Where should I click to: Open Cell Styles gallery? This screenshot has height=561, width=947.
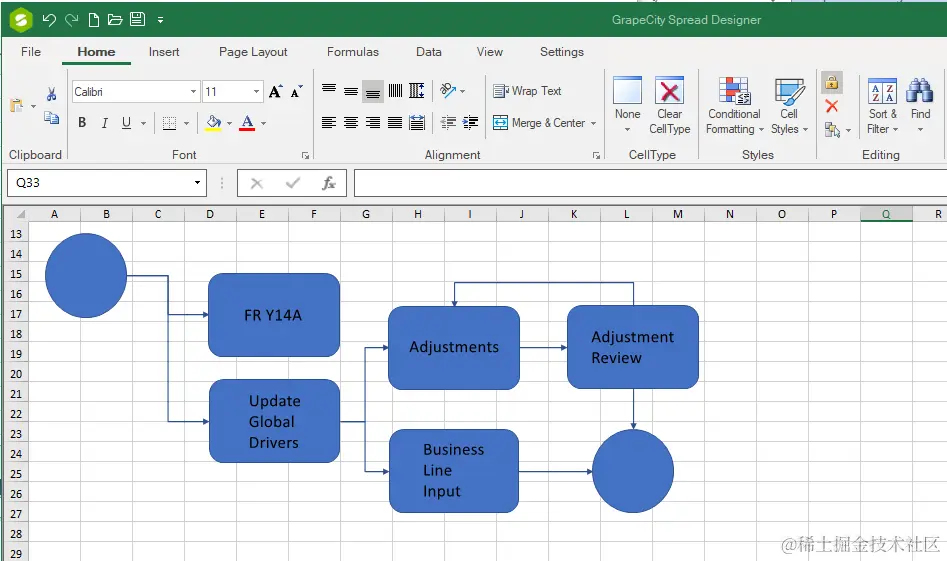789,106
